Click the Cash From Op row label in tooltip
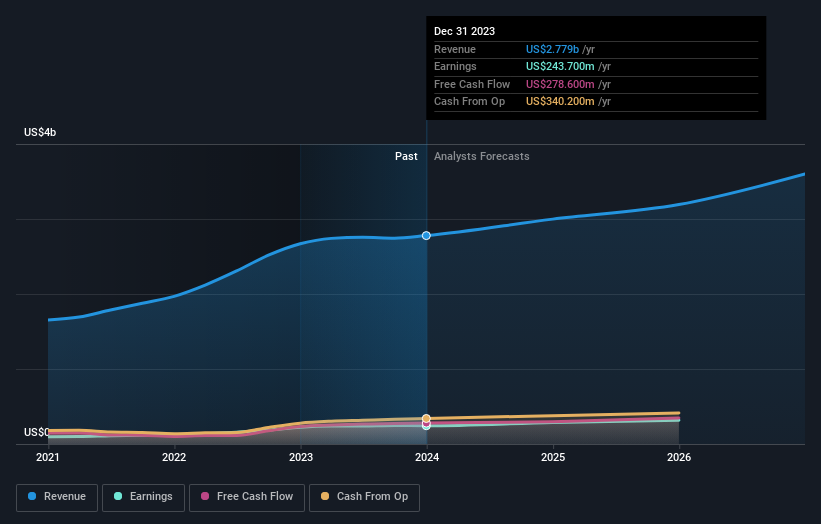 click(x=470, y=102)
